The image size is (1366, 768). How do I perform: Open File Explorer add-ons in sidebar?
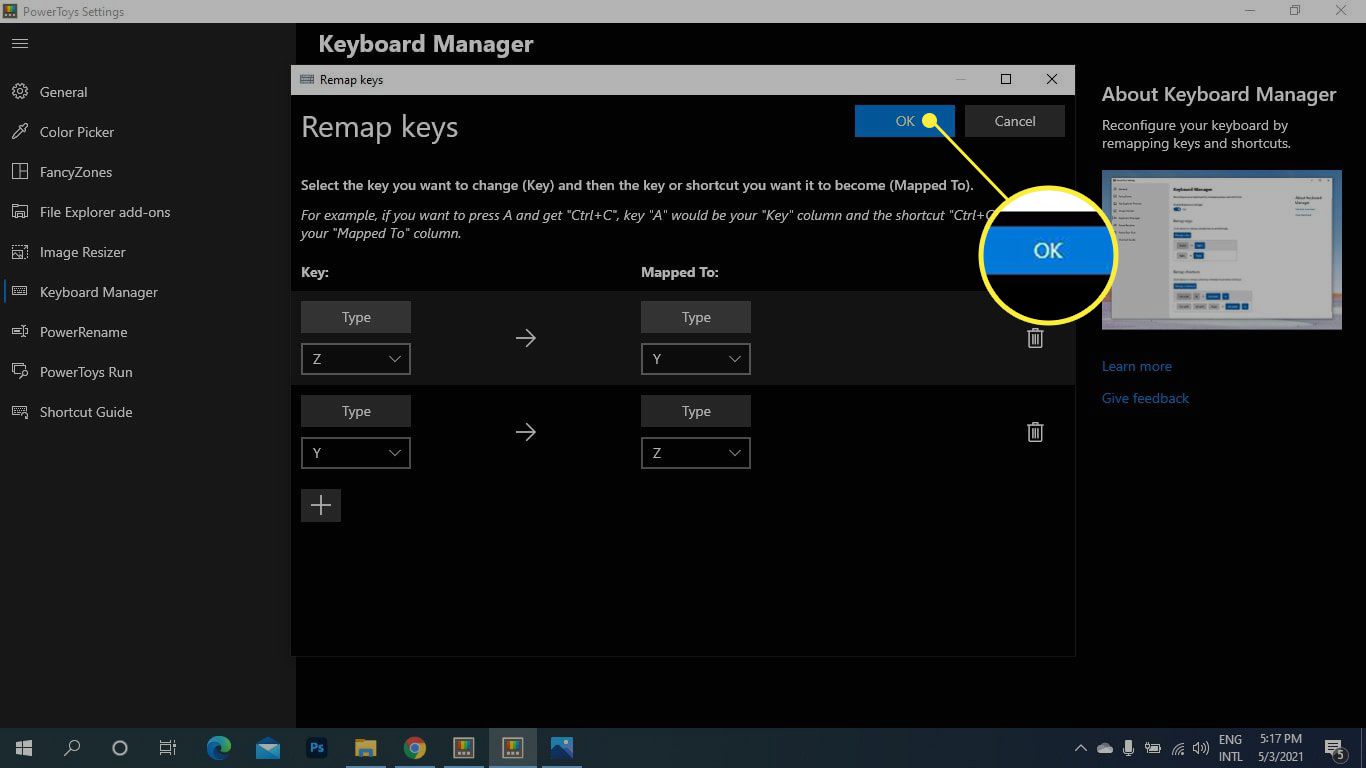tap(148, 212)
